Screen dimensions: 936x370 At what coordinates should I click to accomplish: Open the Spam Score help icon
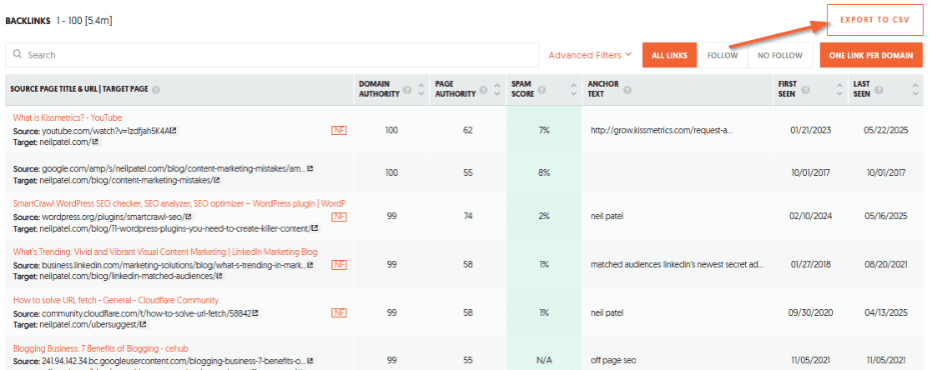point(541,91)
